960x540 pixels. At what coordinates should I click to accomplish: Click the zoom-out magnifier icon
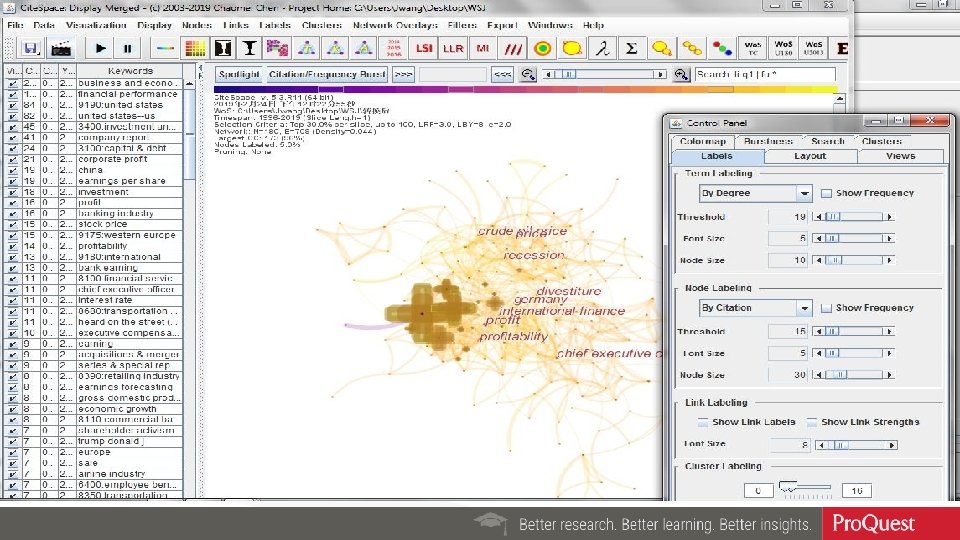point(528,75)
